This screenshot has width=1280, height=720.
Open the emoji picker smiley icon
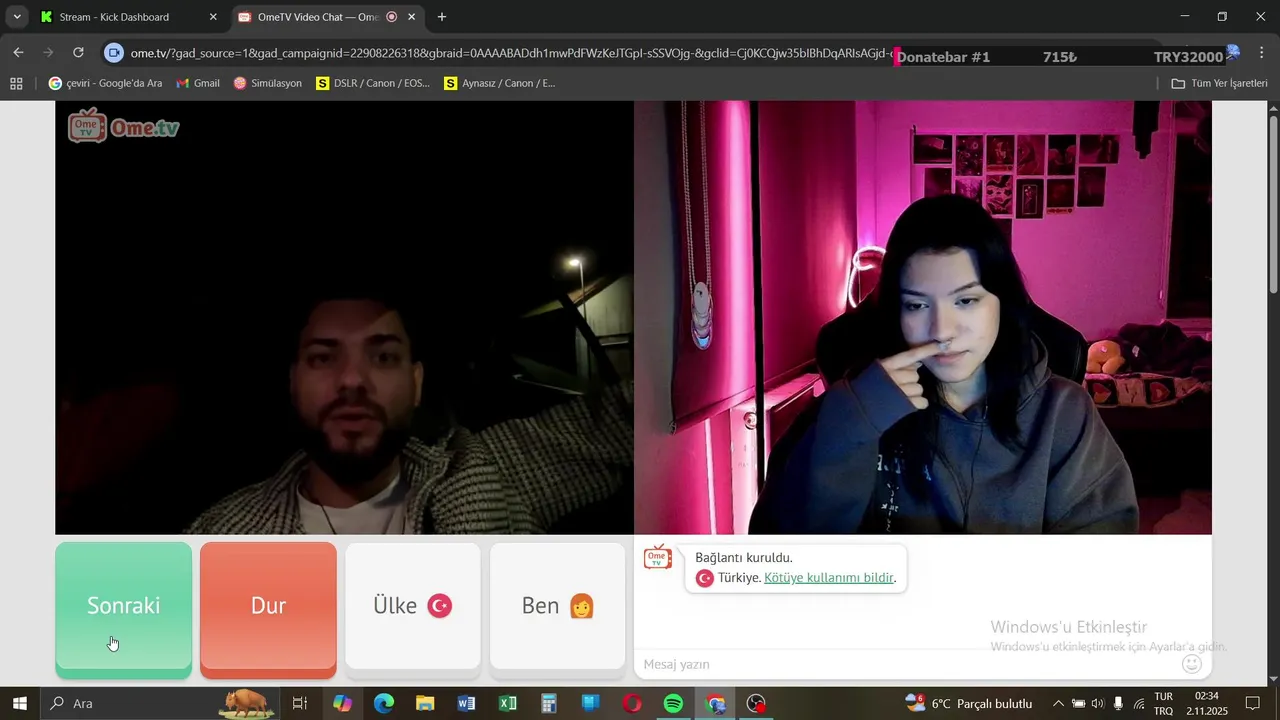(x=1192, y=664)
